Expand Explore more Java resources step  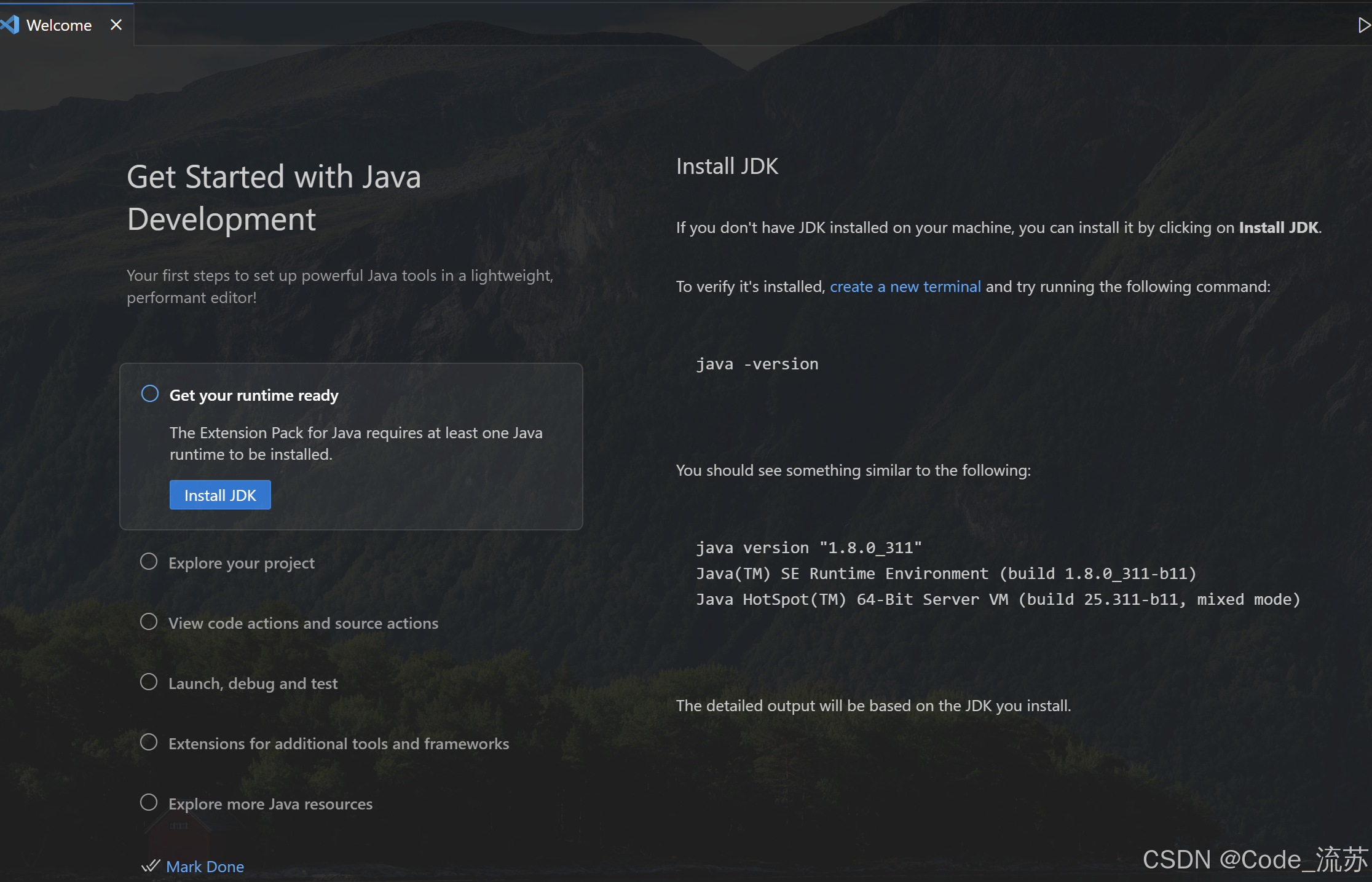[270, 804]
